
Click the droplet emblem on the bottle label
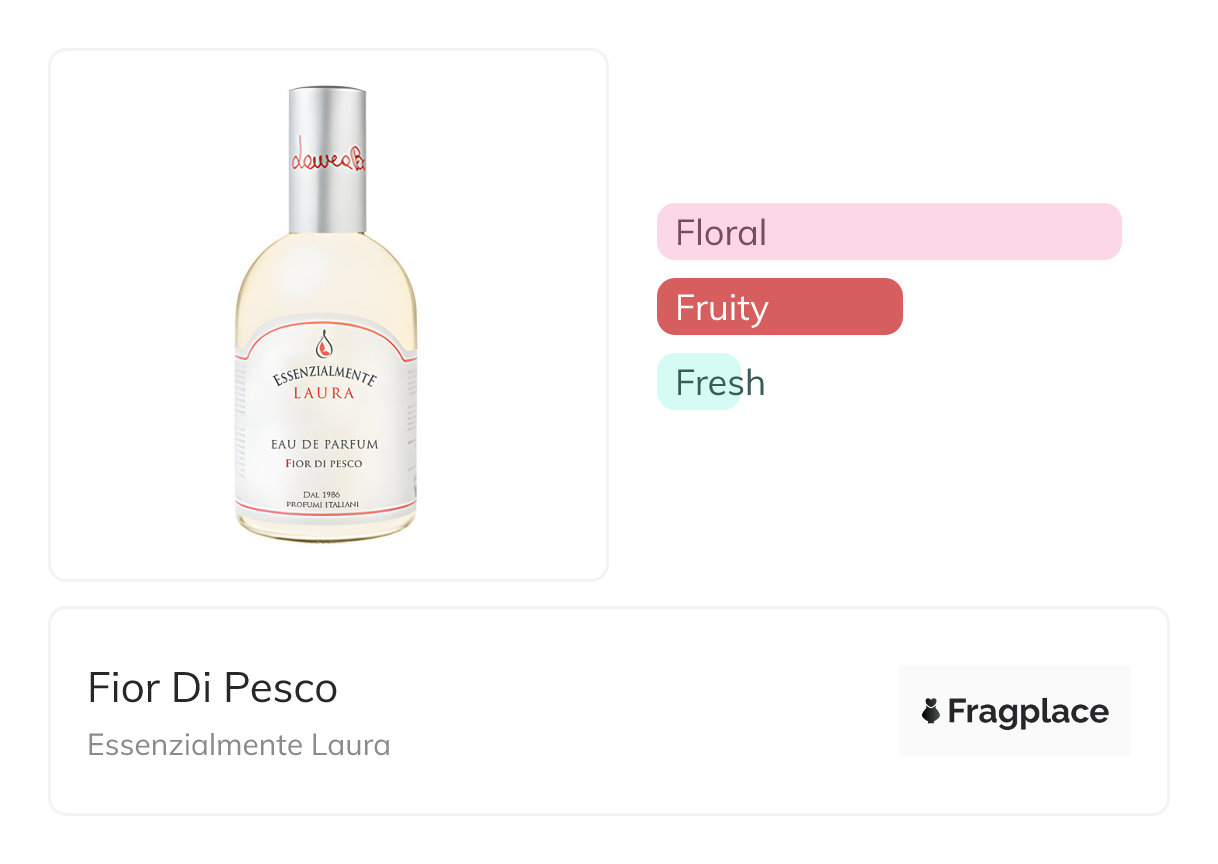324,344
